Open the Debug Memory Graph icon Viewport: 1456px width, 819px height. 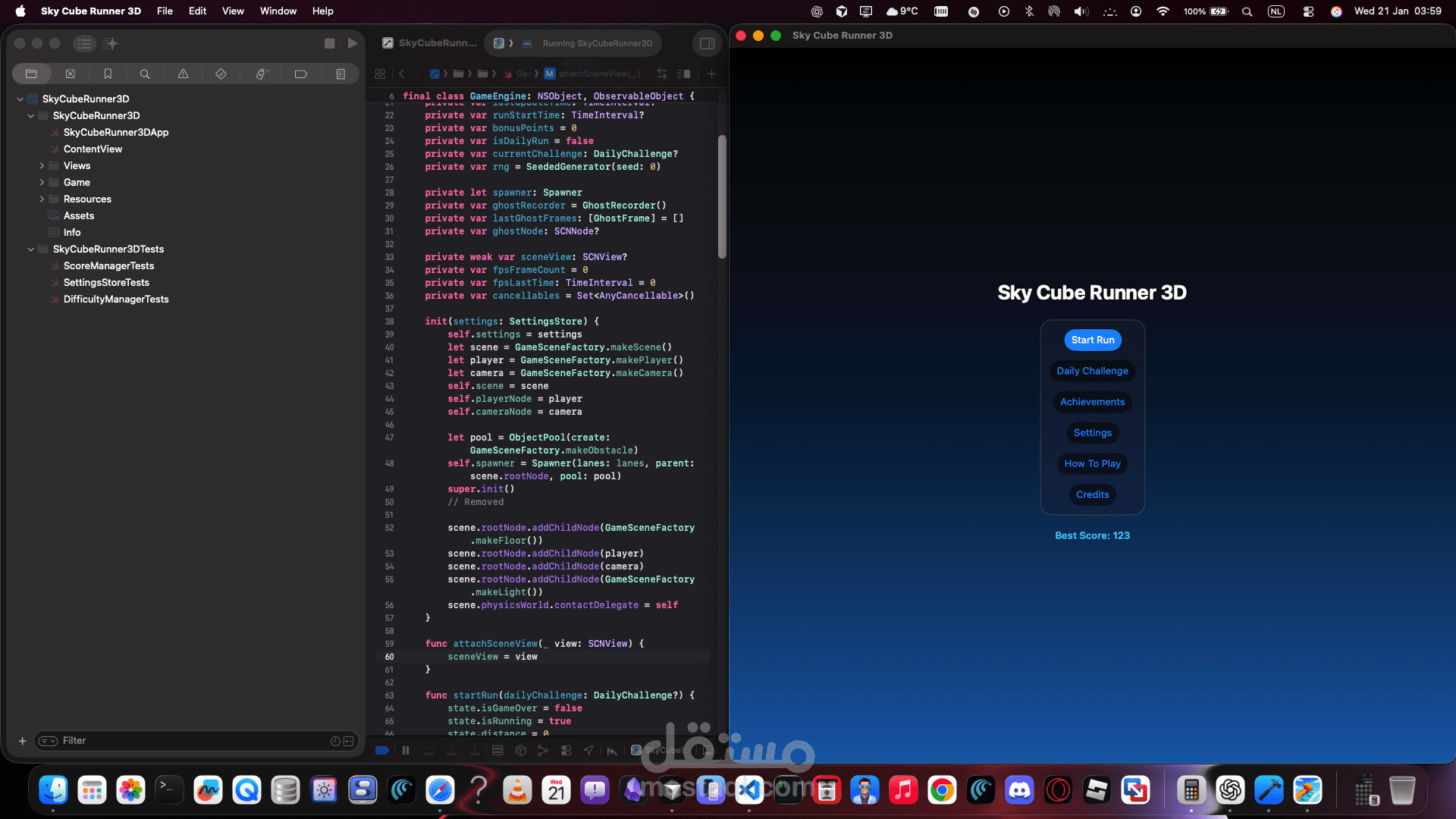coord(543,751)
